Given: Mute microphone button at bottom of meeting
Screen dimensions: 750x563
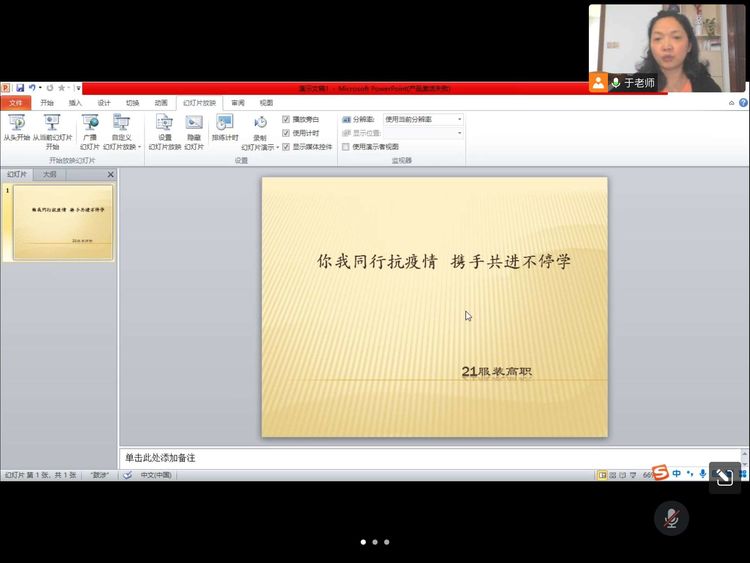Looking at the screenshot, I should click(x=672, y=517).
